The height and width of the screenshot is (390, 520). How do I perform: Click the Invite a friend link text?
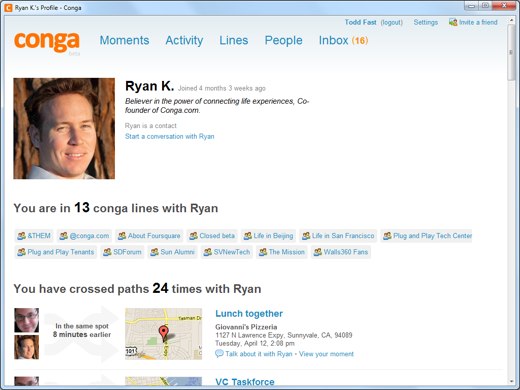[478, 22]
